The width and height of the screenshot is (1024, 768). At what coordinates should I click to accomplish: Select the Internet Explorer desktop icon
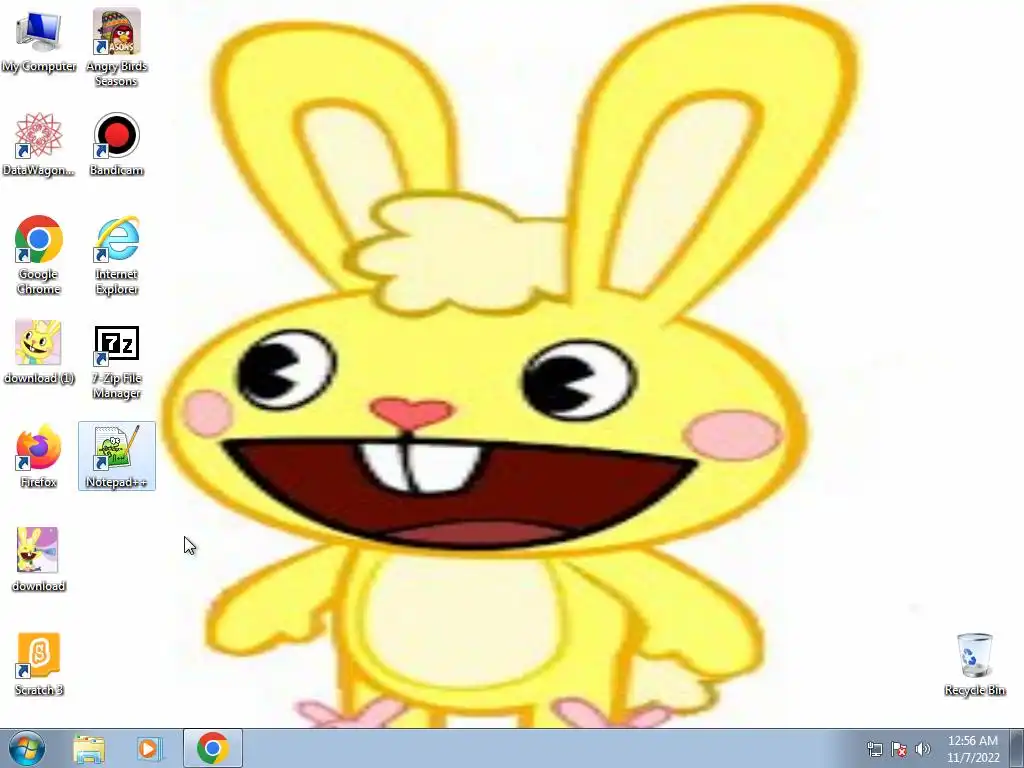coord(116,255)
